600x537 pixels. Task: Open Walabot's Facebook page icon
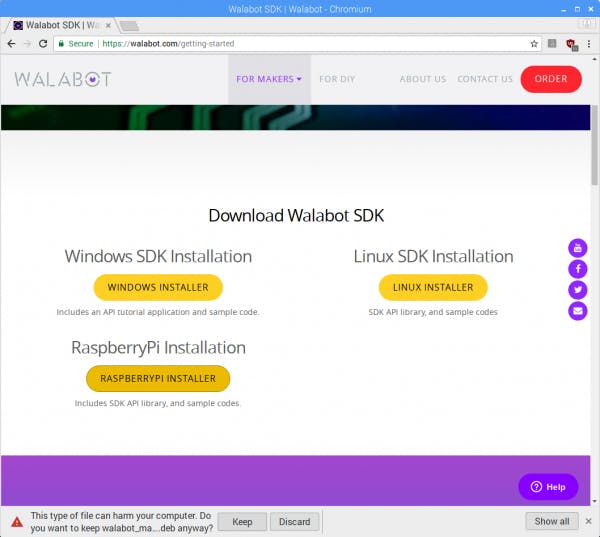coord(577,269)
